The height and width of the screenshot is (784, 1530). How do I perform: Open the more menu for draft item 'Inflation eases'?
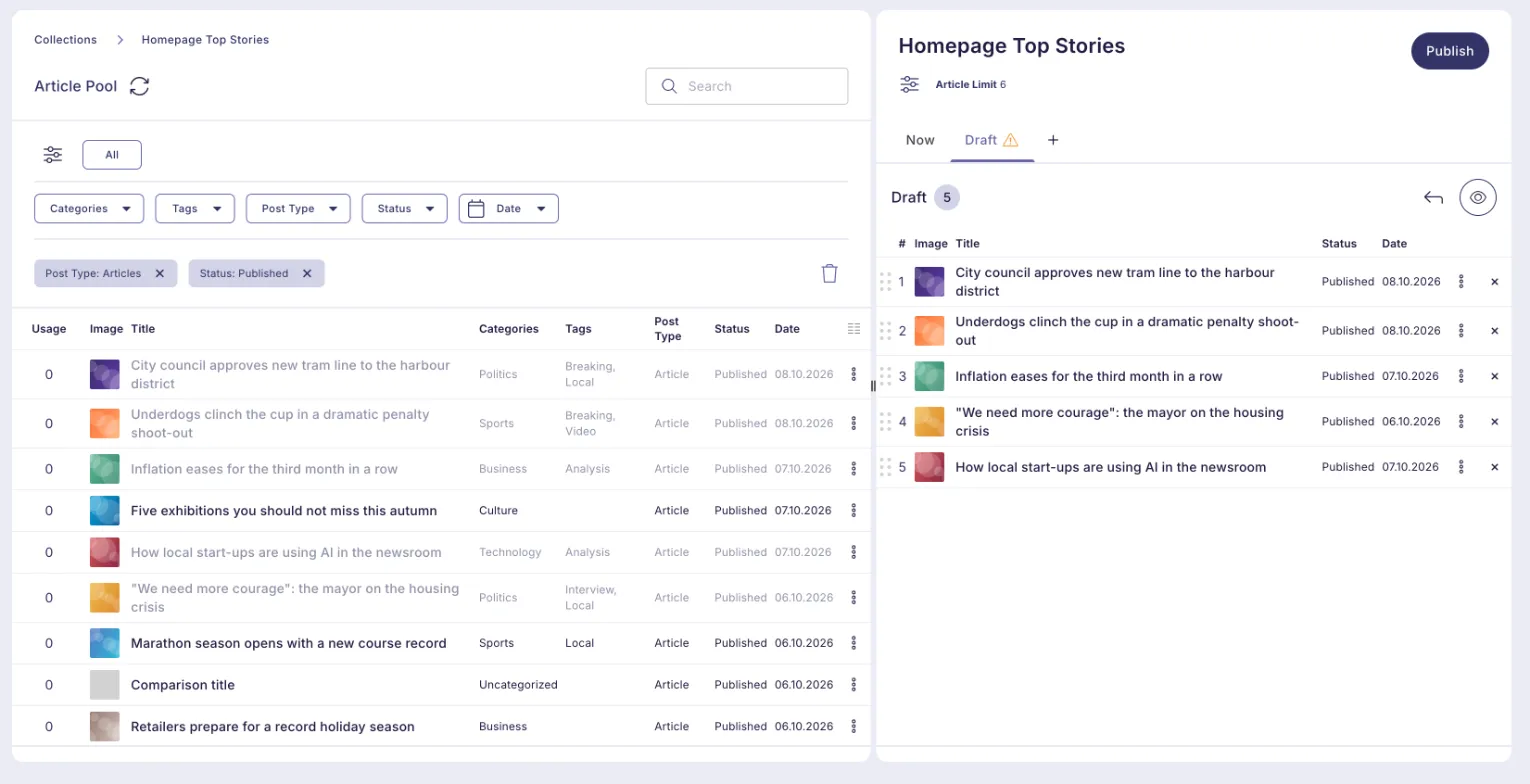[x=1461, y=376]
